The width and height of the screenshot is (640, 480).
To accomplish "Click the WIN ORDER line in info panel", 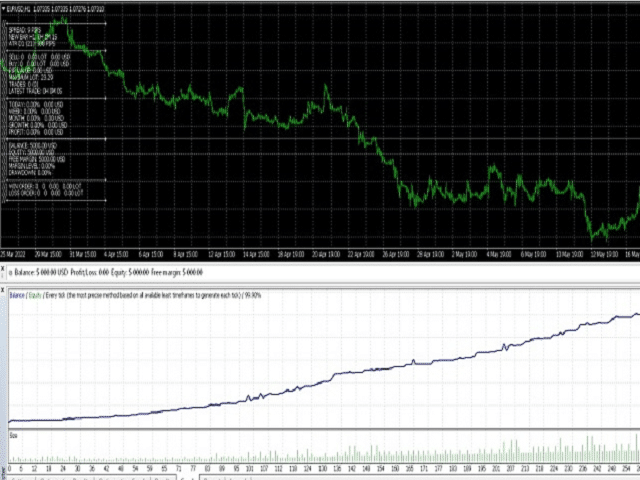I will pyautogui.click(x=45, y=186).
